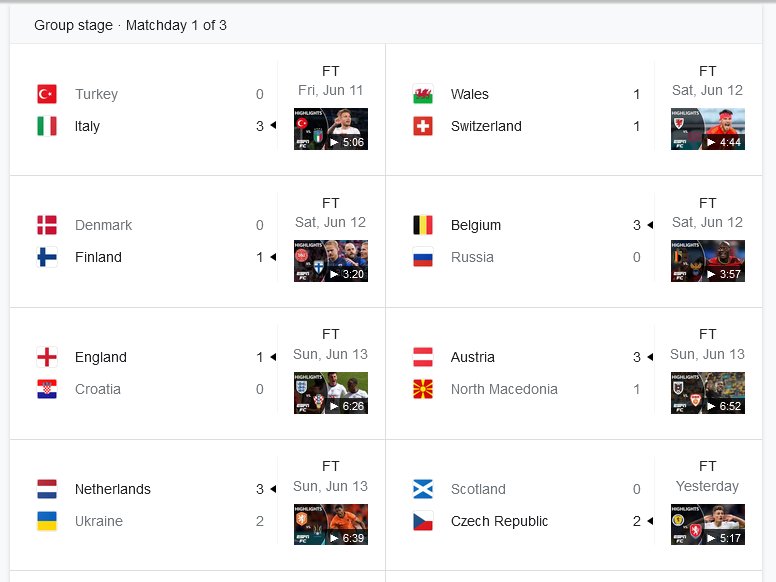Image resolution: width=776 pixels, height=582 pixels.
Task: Open the Austria team name link
Action: (473, 357)
